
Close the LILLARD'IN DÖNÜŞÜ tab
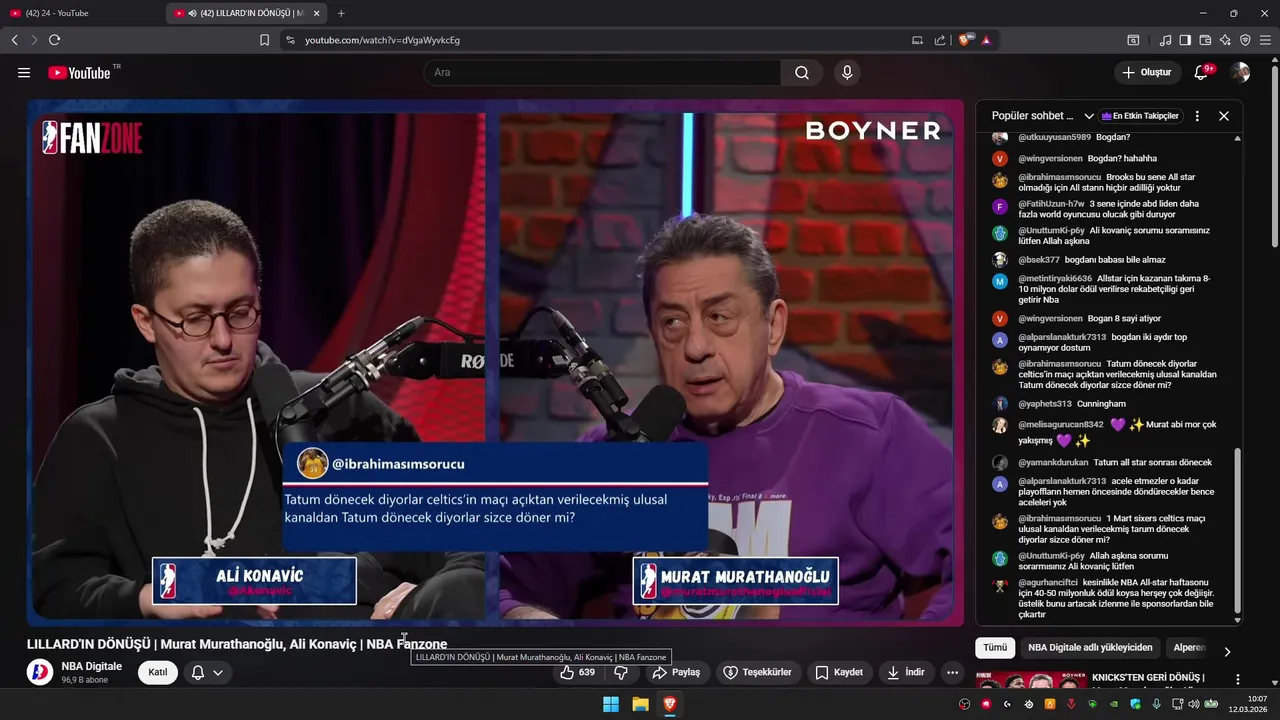point(317,13)
